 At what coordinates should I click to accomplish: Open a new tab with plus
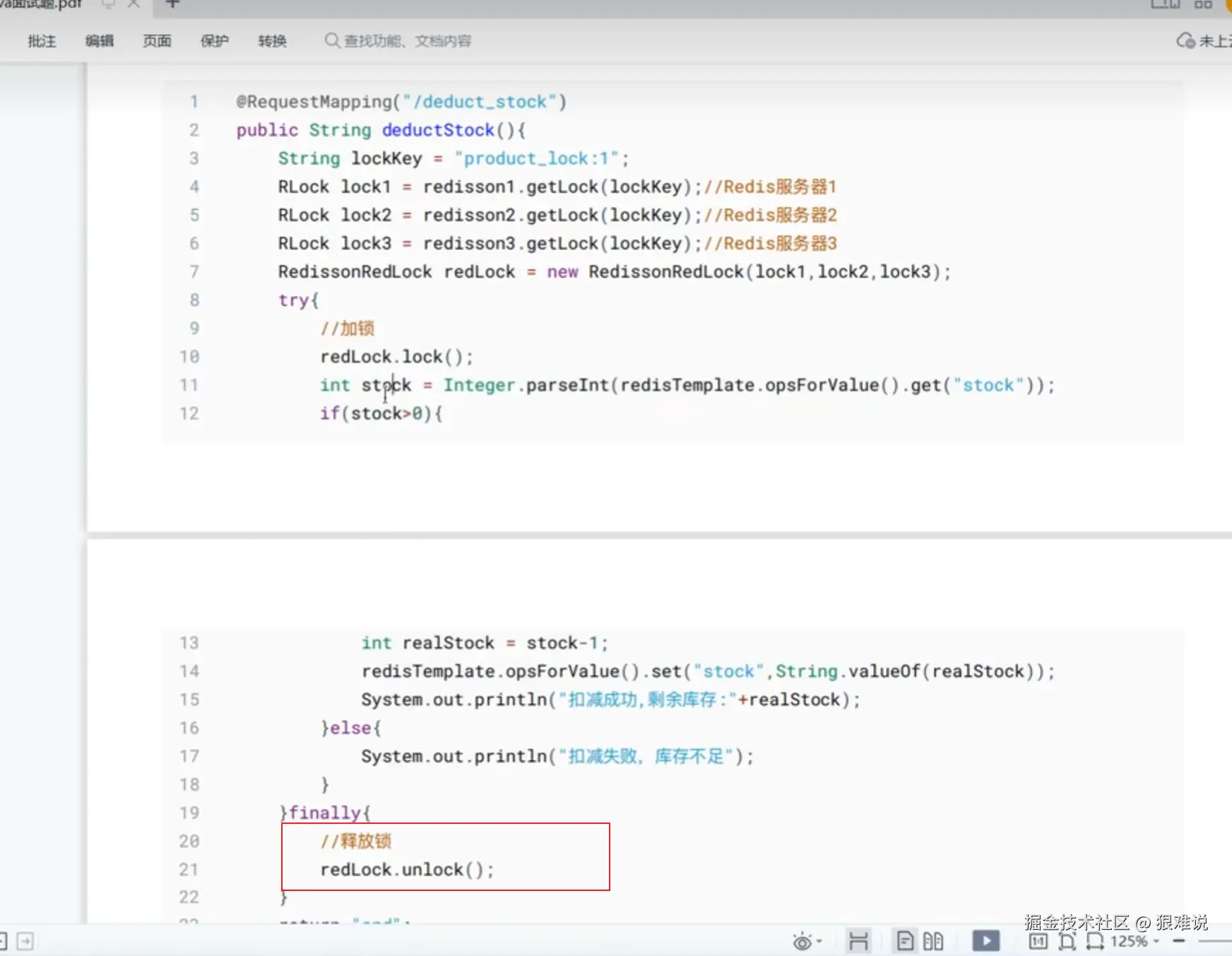(x=172, y=4)
